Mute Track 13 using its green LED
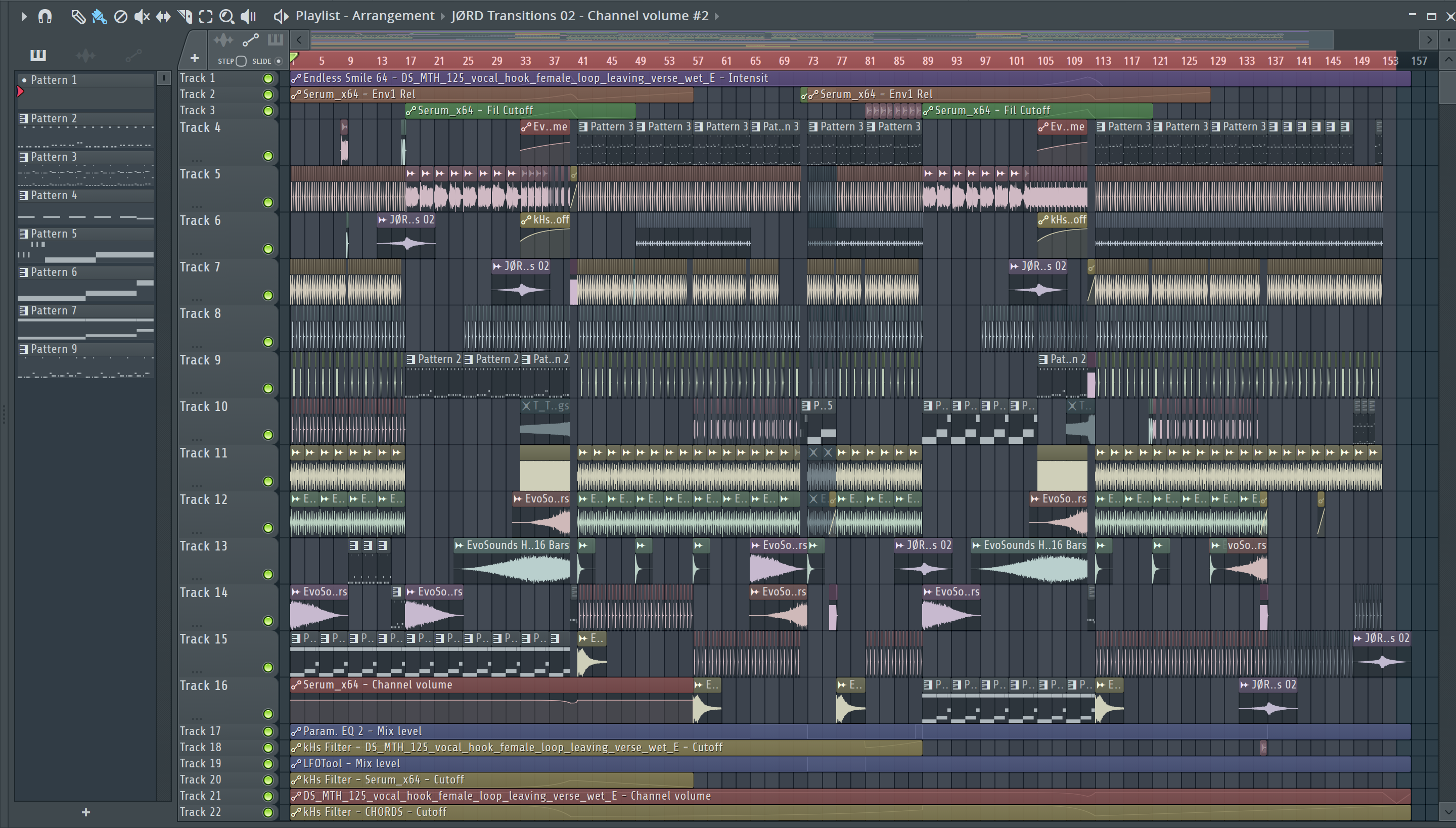The image size is (1456, 828). (x=268, y=575)
